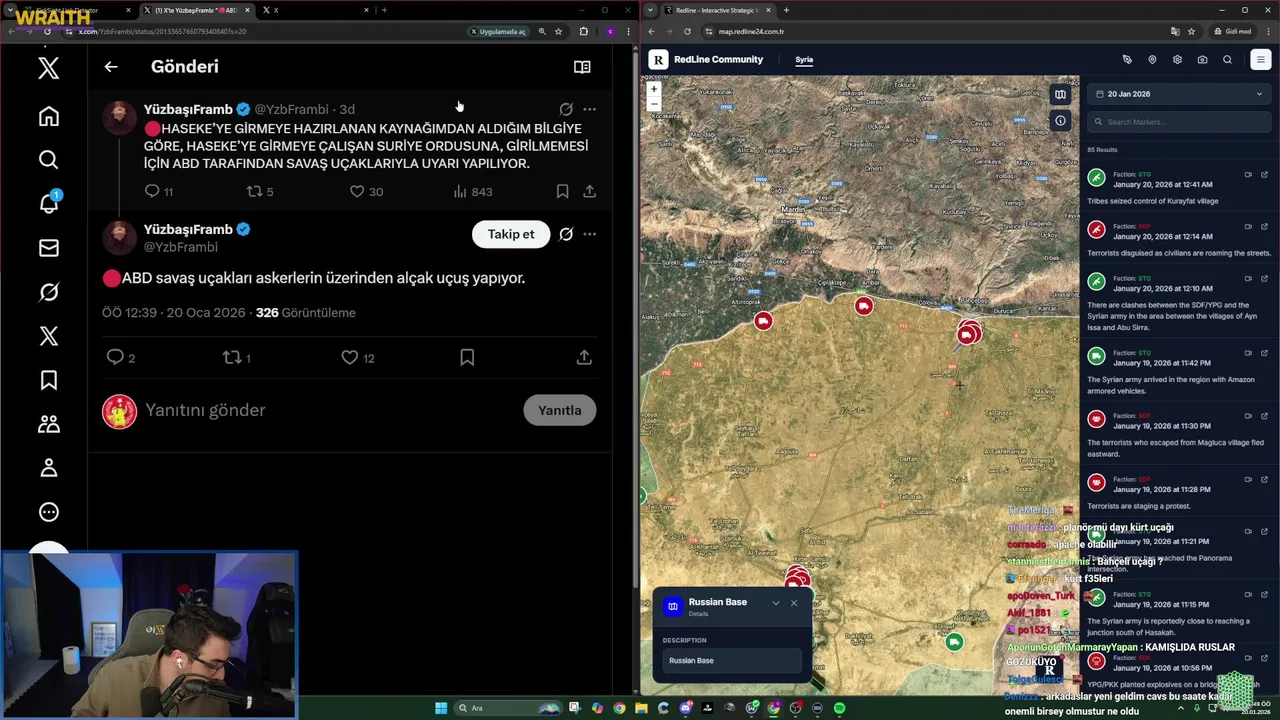The width and height of the screenshot is (1280, 720).
Task: Open the sidebar more options circle icon
Action: point(48,512)
